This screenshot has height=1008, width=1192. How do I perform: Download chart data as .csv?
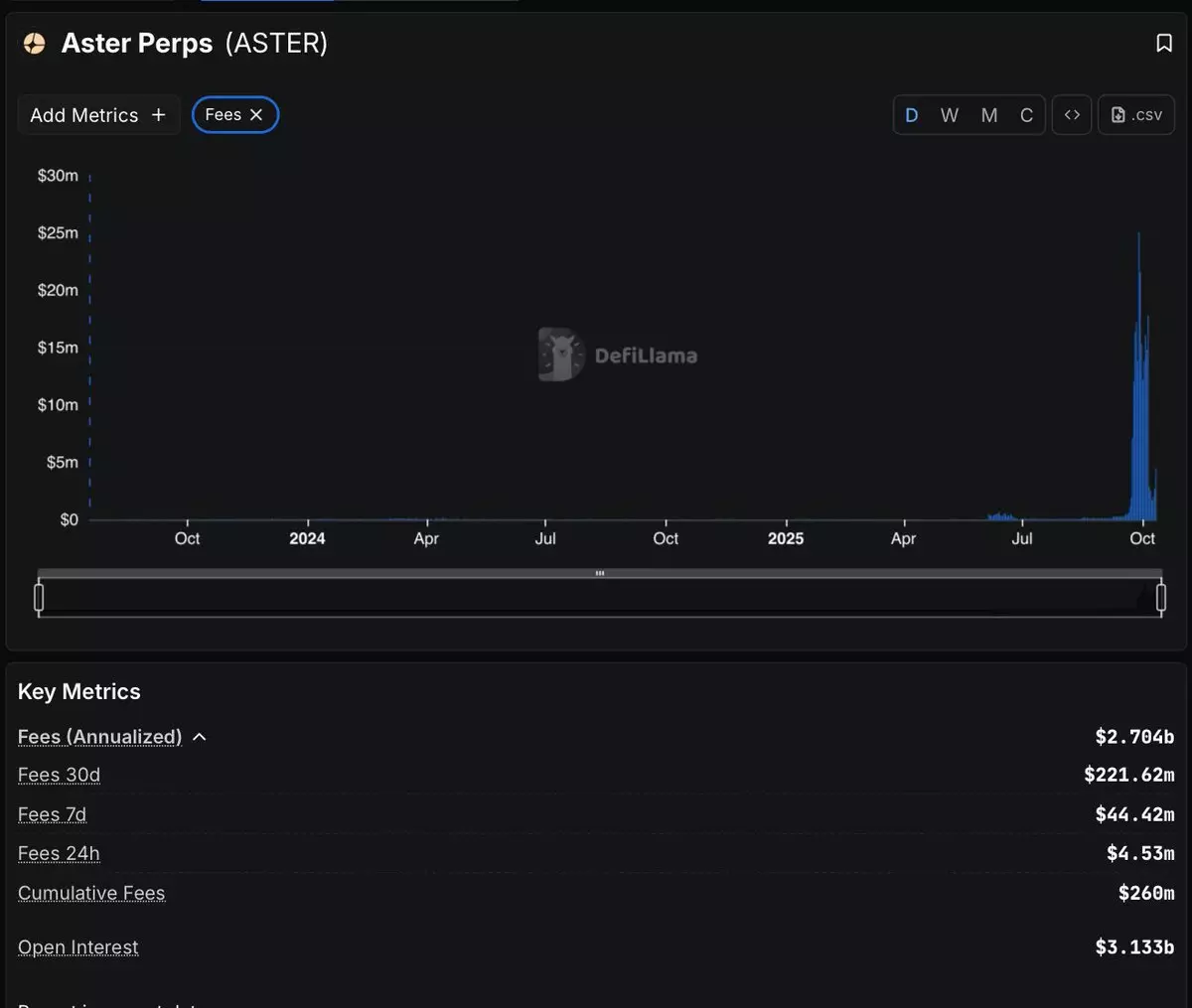pyautogui.click(x=1136, y=115)
